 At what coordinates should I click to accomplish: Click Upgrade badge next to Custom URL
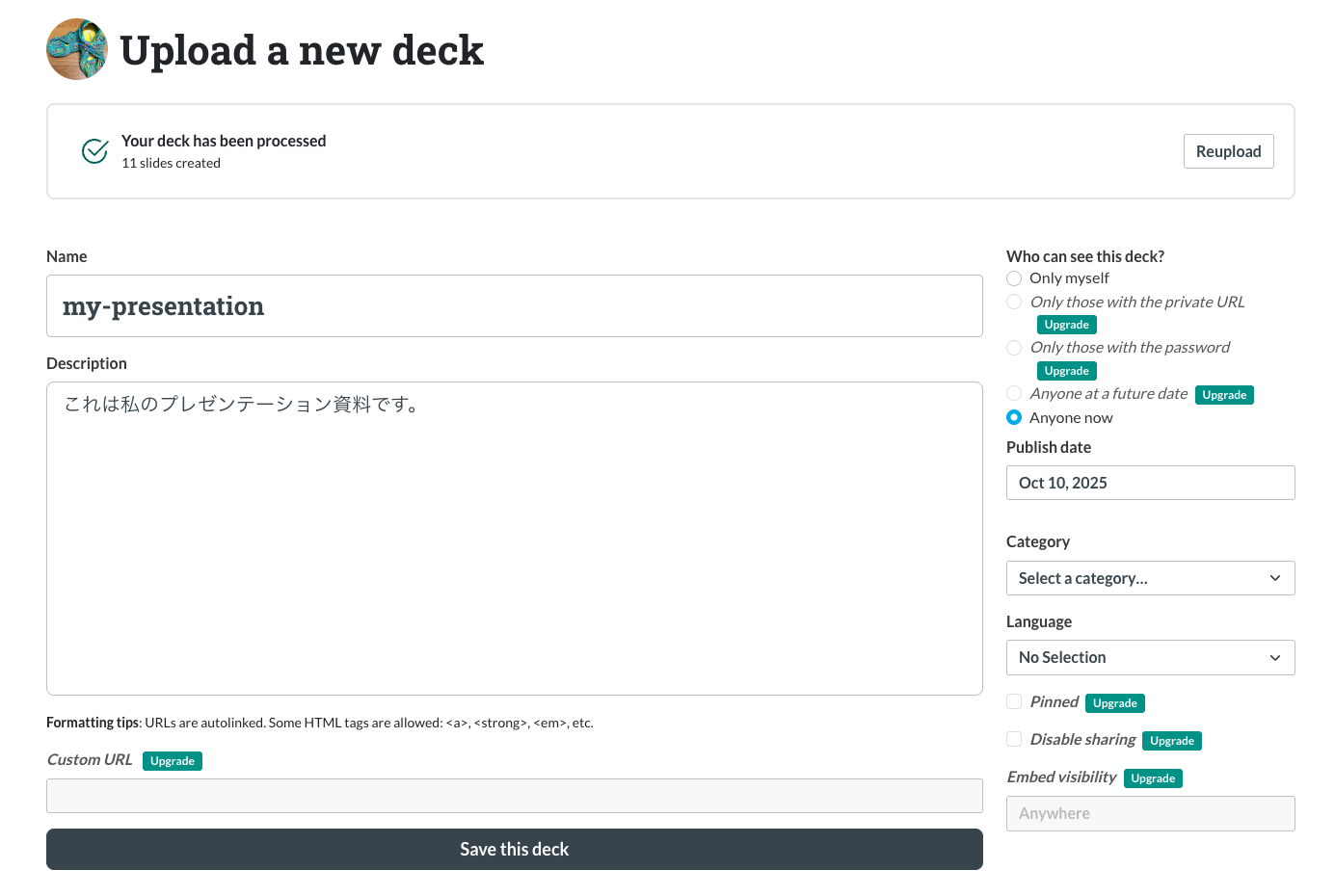coord(173,761)
